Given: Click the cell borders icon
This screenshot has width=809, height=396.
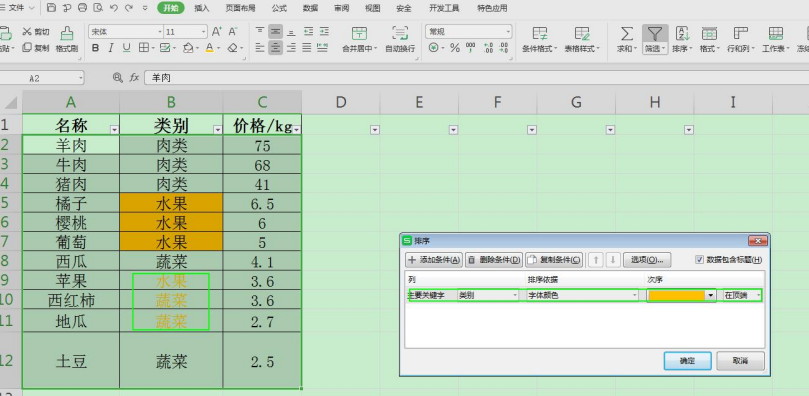Looking at the screenshot, I should [143, 48].
